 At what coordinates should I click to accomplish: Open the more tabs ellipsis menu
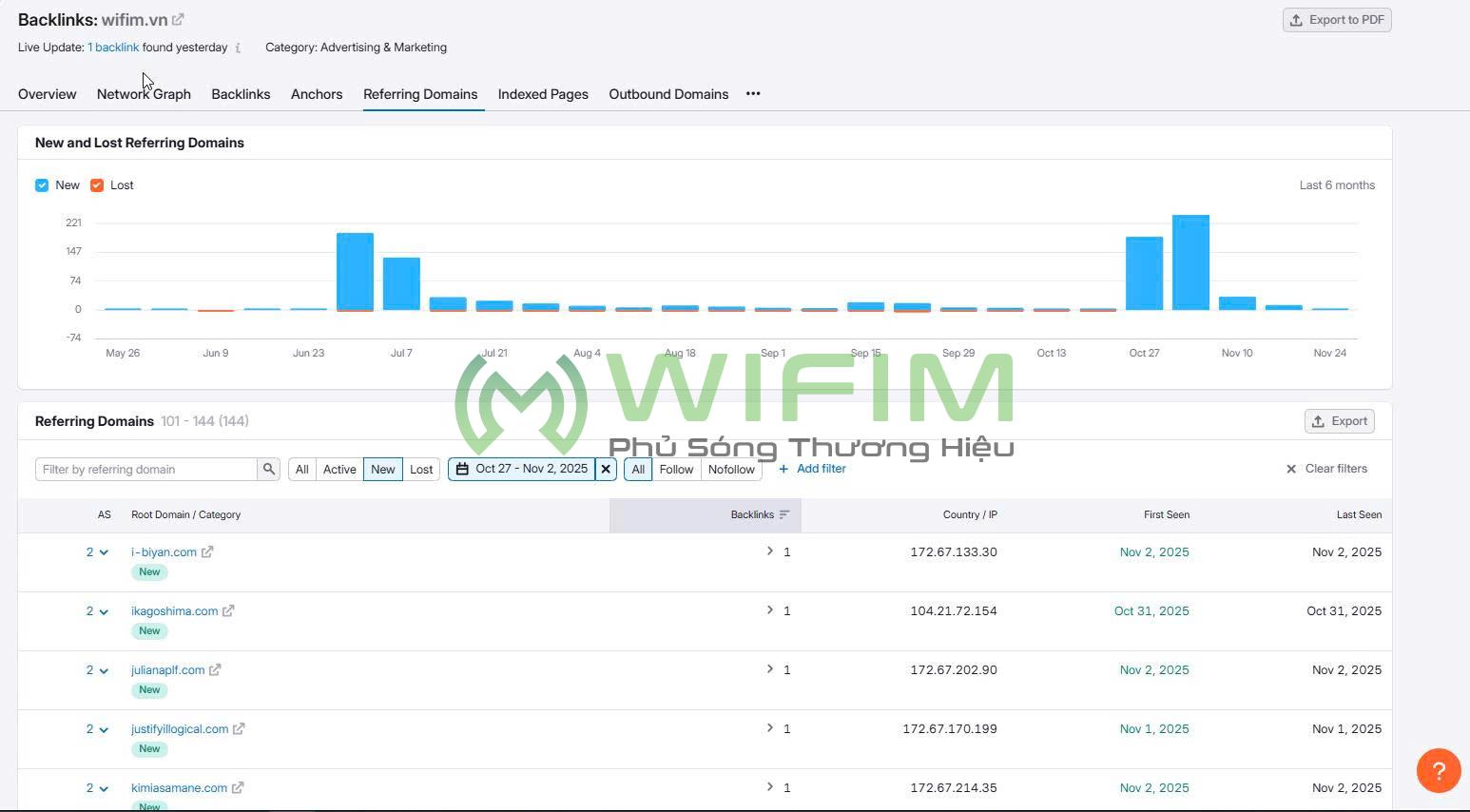pyautogui.click(x=753, y=94)
